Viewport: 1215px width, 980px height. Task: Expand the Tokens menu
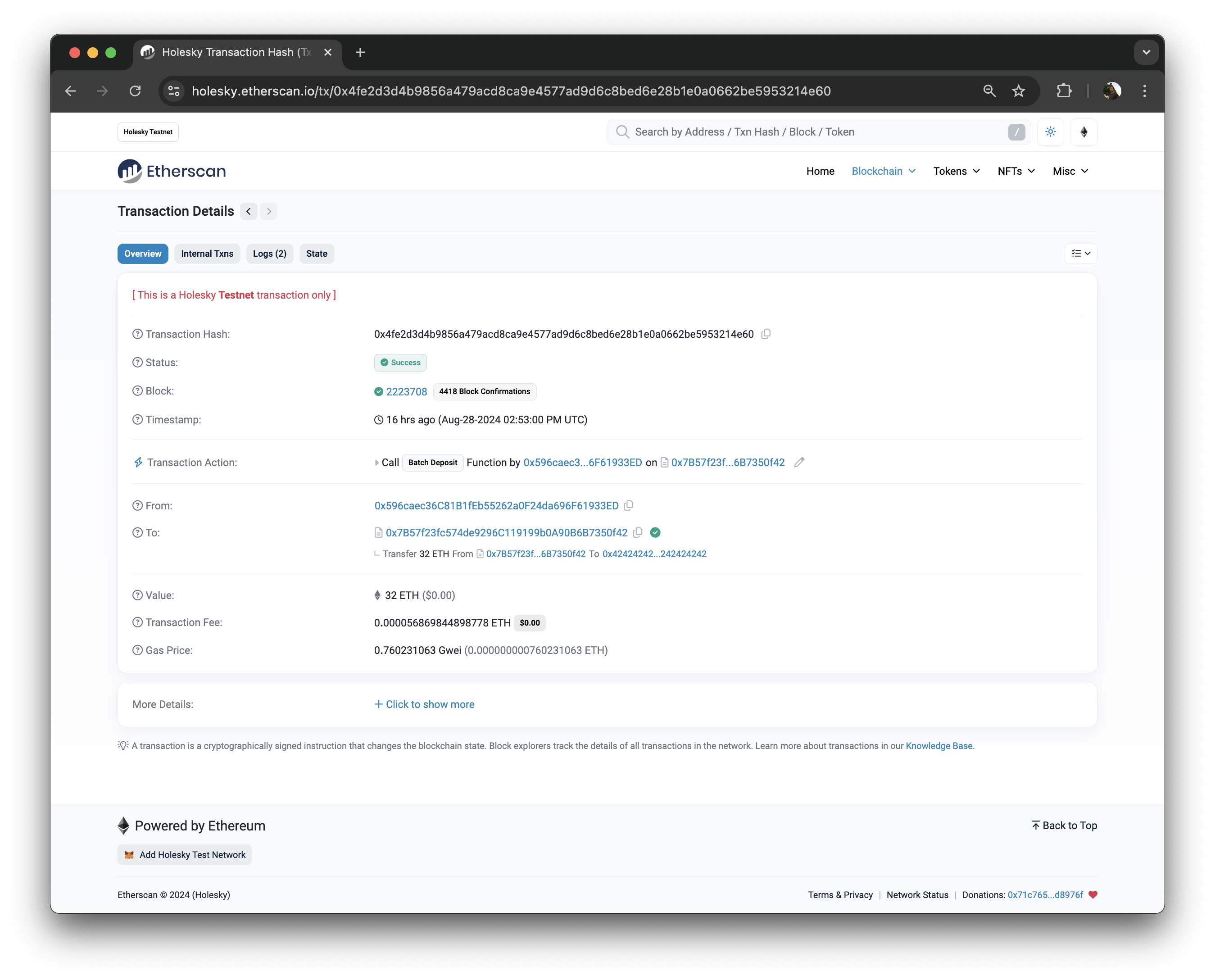(x=957, y=171)
